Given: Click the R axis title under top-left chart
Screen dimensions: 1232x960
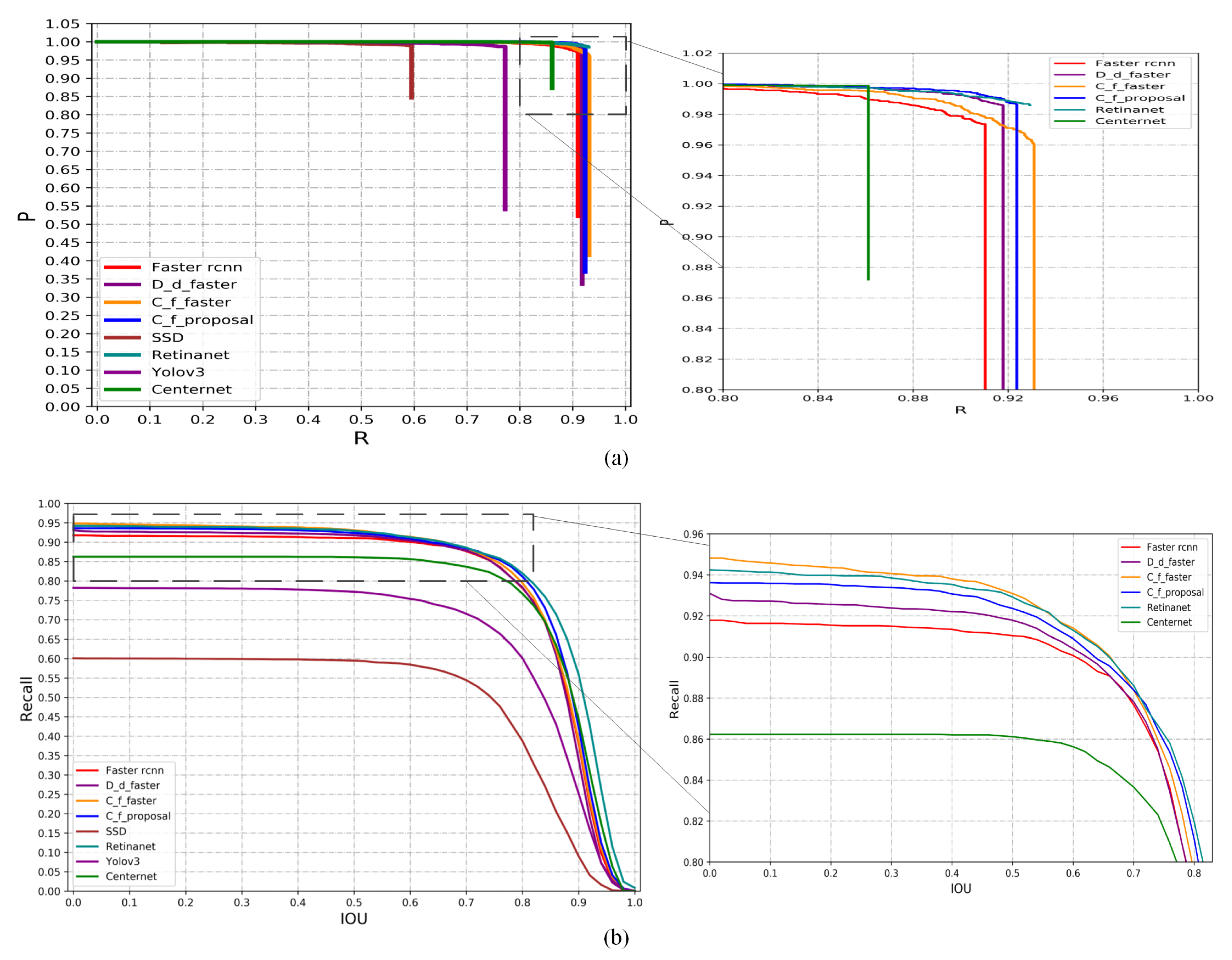Looking at the screenshot, I should pyautogui.click(x=361, y=438).
